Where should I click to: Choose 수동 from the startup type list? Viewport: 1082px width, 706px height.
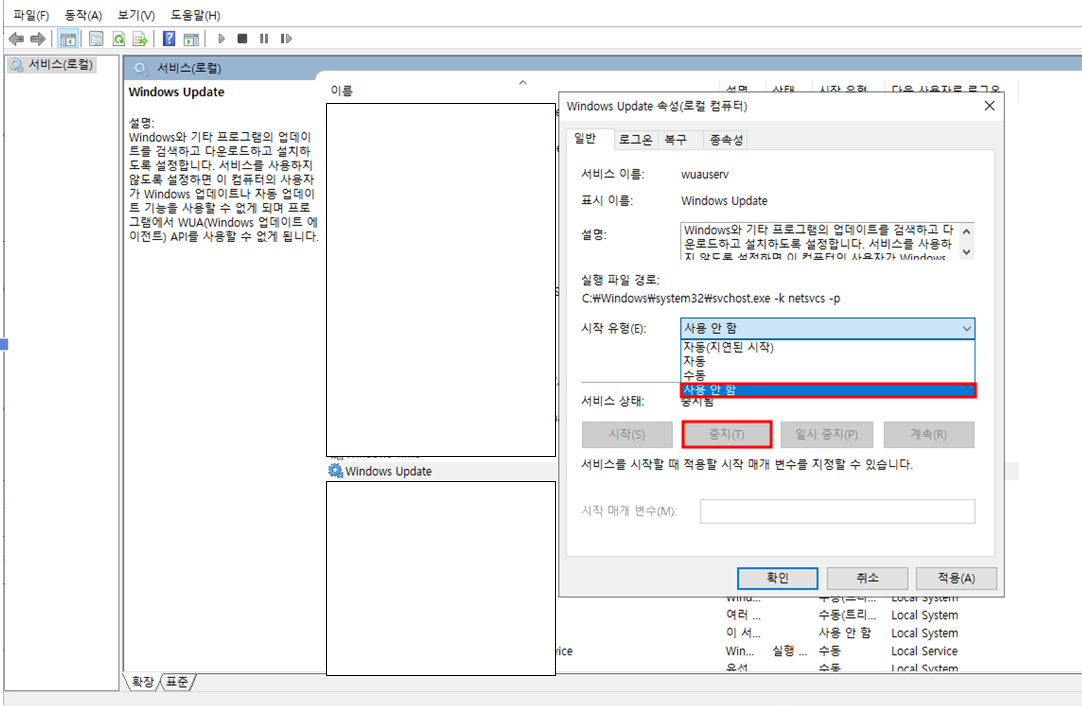(827, 375)
